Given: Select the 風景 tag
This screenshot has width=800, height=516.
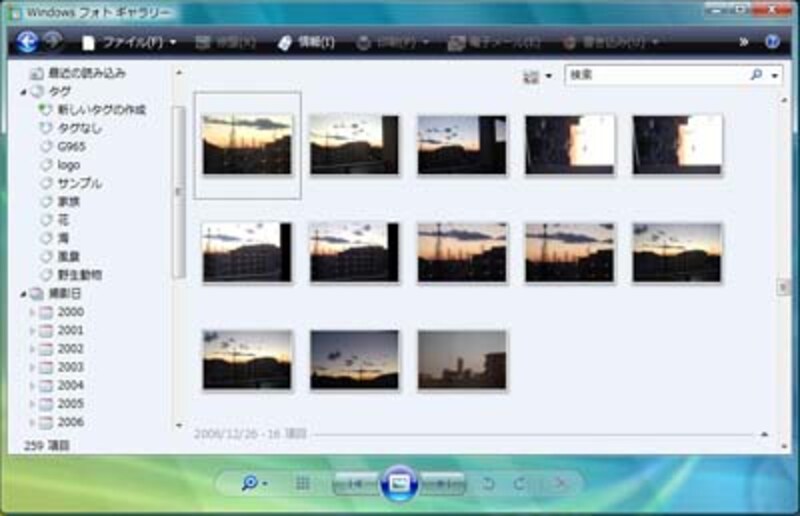Looking at the screenshot, I should click(x=60, y=257).
